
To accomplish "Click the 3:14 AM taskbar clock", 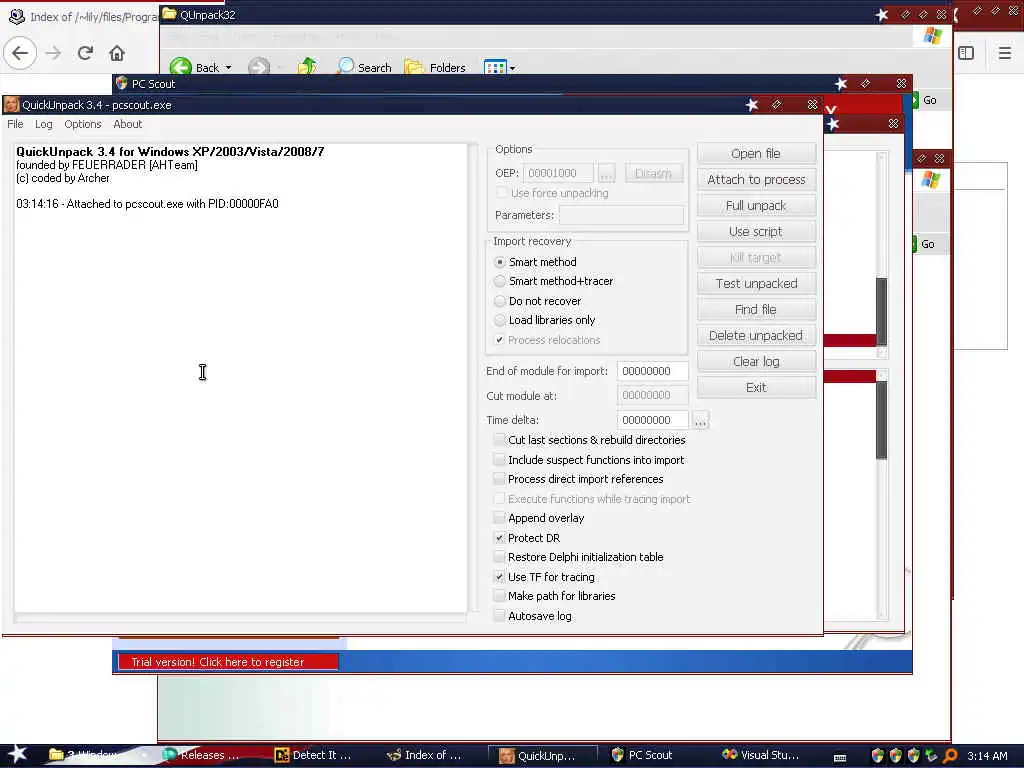I will click(x=987, y=756).
